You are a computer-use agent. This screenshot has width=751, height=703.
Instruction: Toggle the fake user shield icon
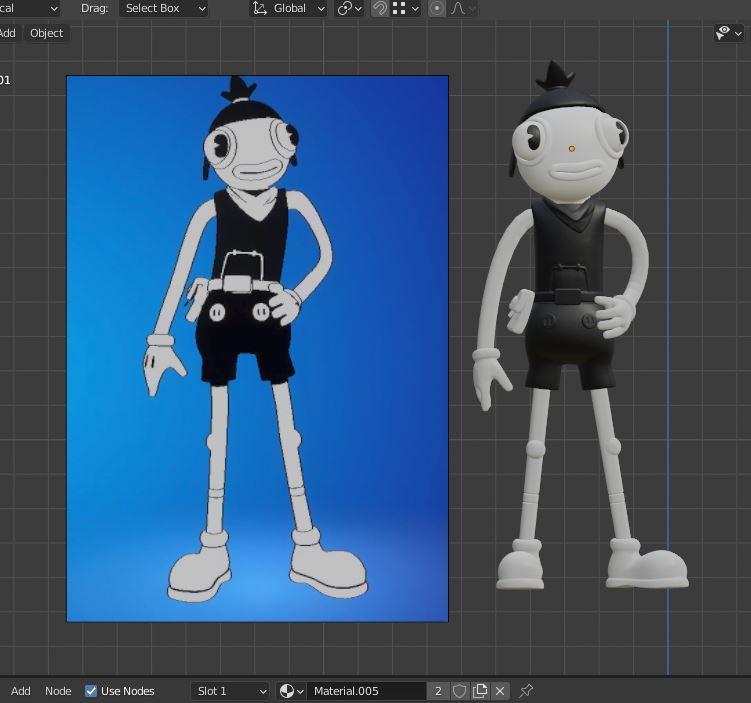(460, 691)
